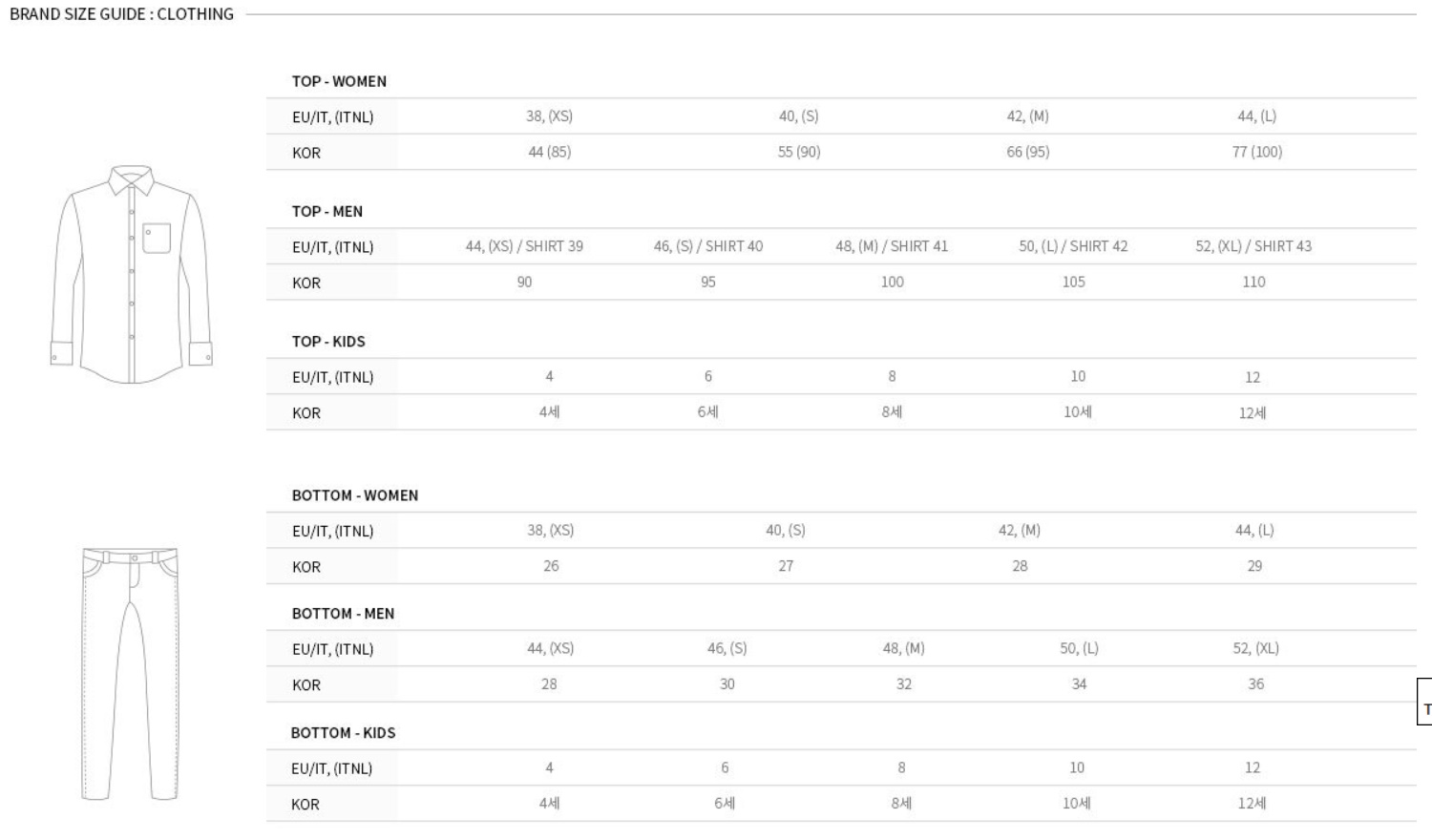Select Korean women's bottom size 27

point(786,566)
